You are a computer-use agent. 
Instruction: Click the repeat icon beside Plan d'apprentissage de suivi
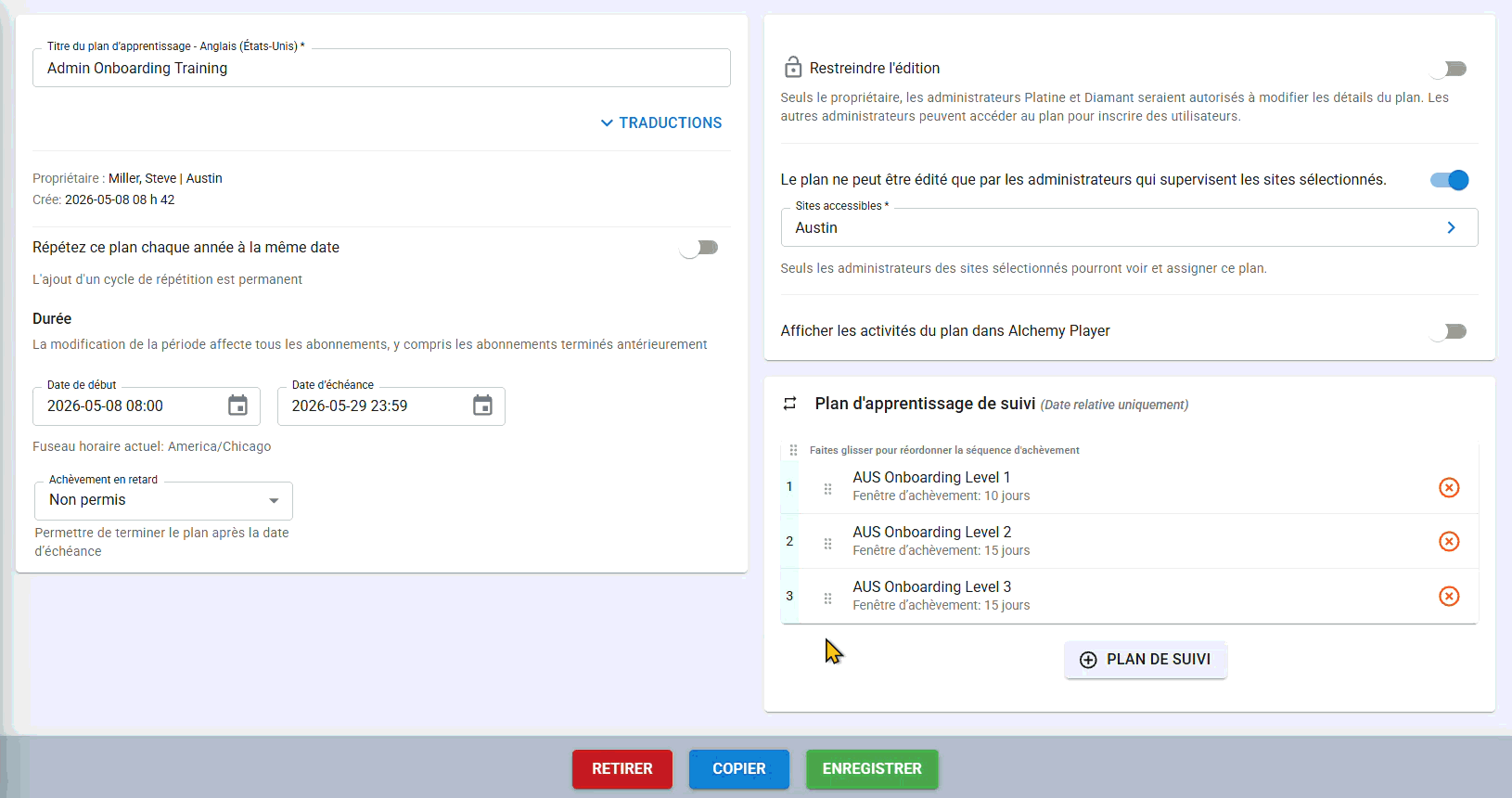click(x=790, y=404)
